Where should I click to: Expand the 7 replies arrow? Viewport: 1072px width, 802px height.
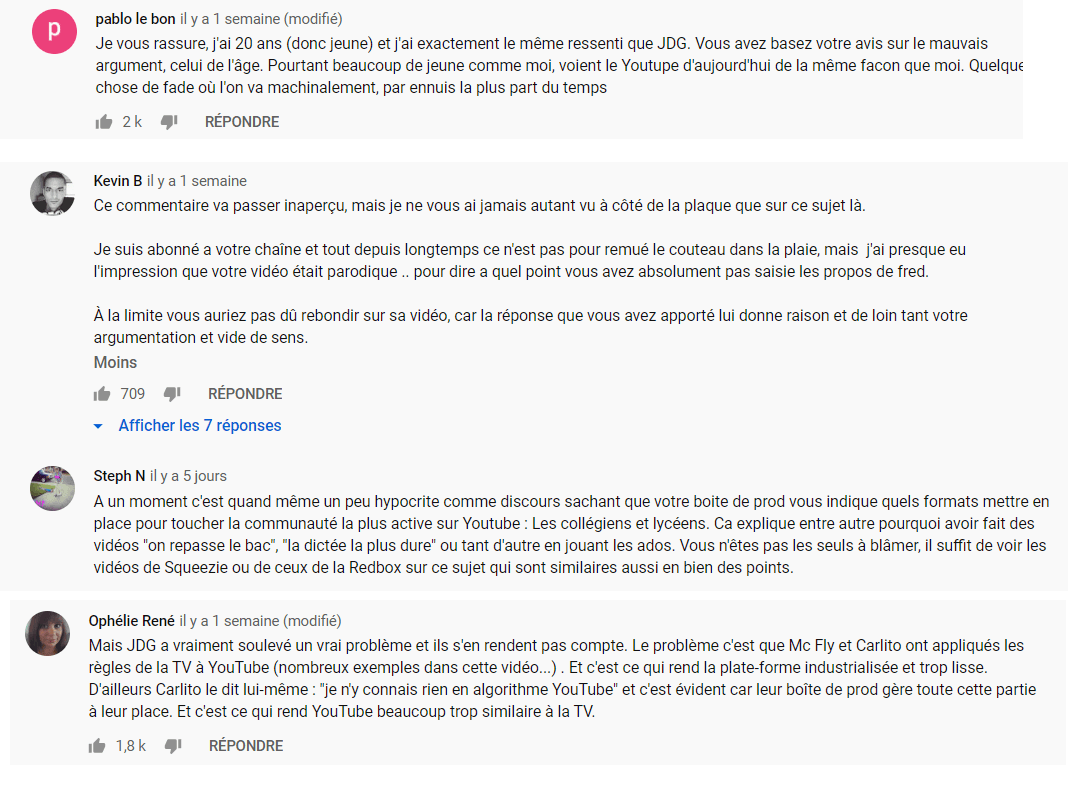pyautogui.click(x=98, y=427)
